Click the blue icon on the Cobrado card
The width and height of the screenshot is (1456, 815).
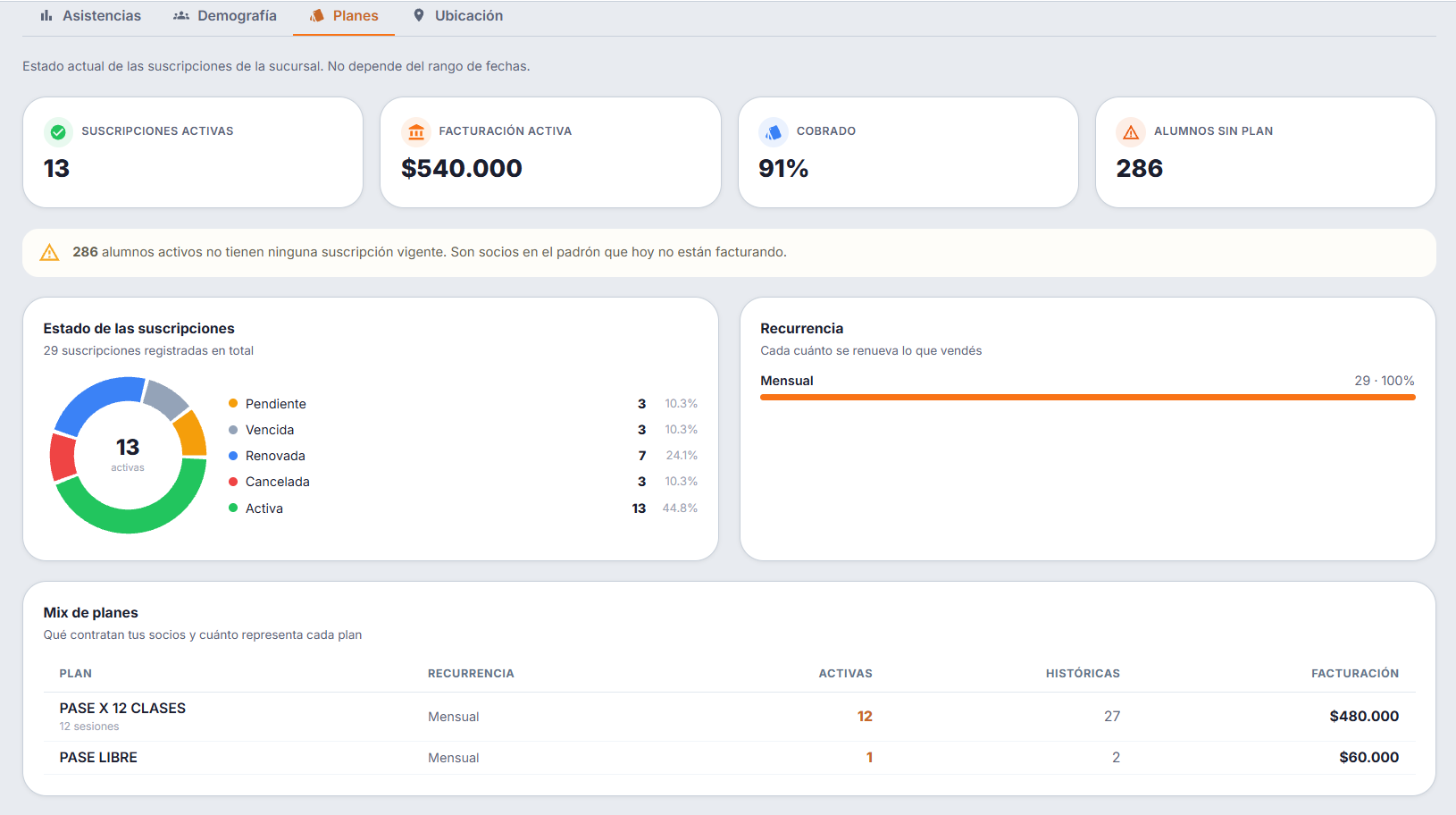click(774, 132)
